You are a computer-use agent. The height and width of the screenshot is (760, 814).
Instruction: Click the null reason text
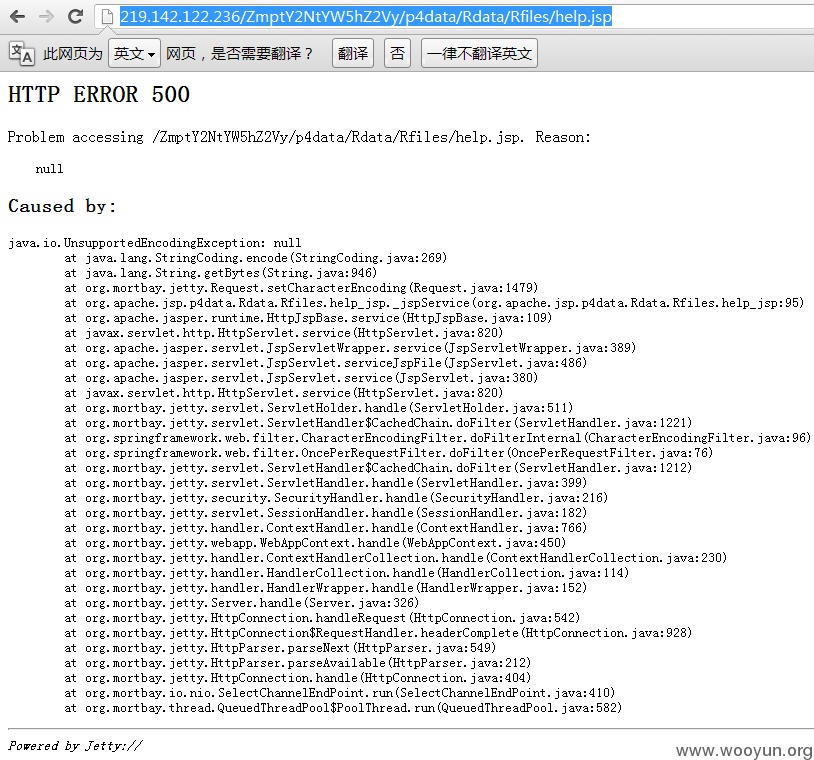click(49, 169)
